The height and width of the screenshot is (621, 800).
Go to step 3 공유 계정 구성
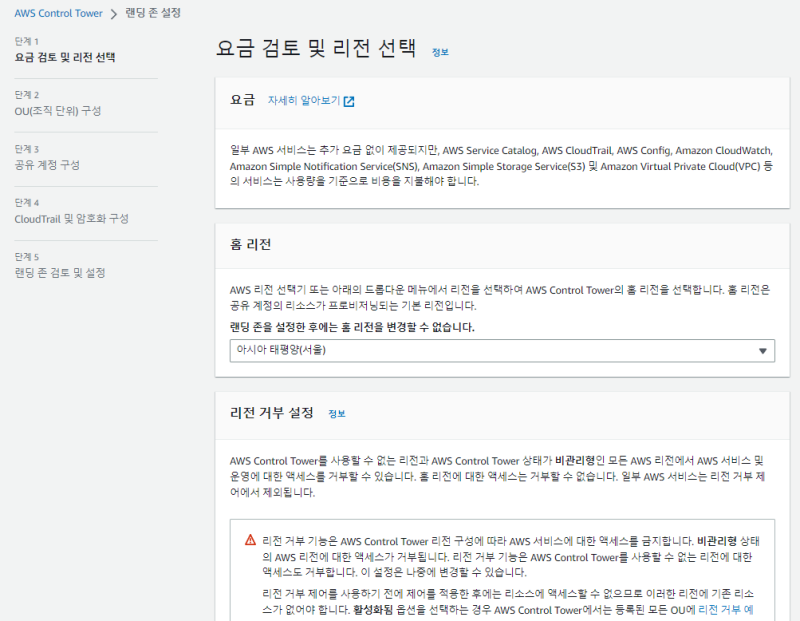[47, 165]
